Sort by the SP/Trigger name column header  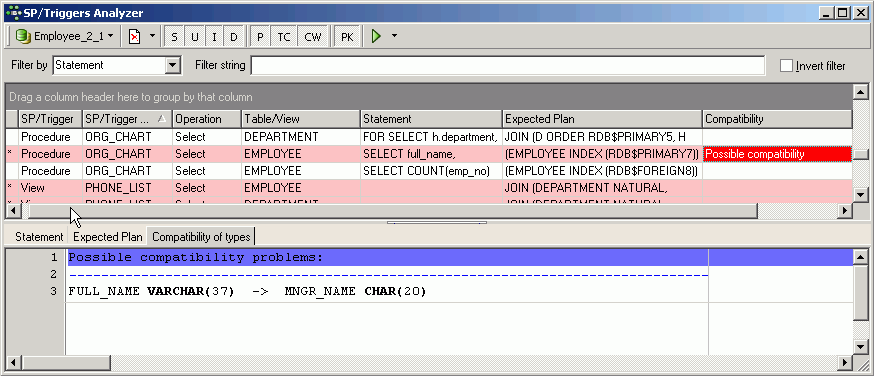(x=127, y=119)
